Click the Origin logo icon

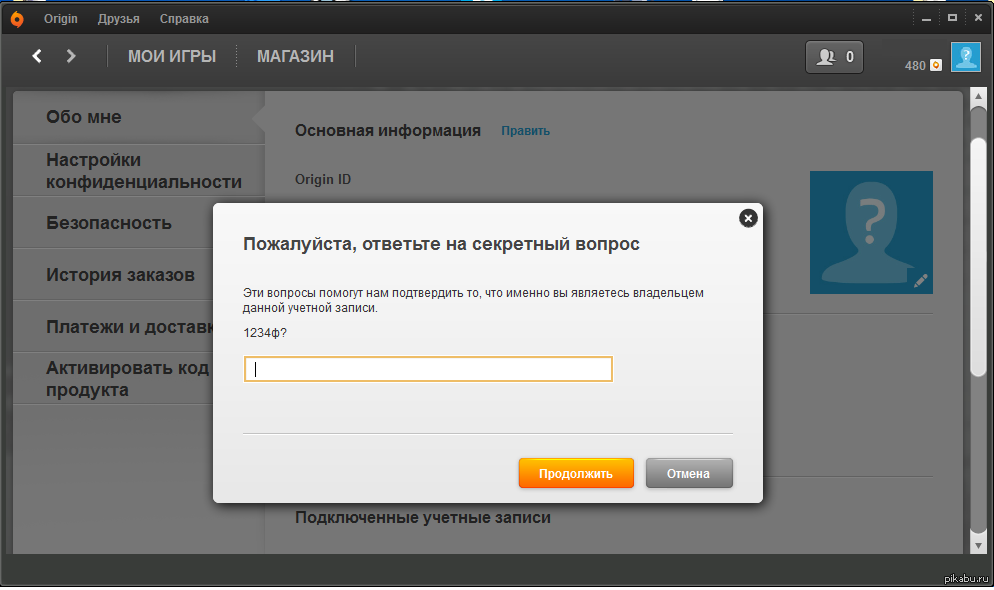tap(17, 19)
